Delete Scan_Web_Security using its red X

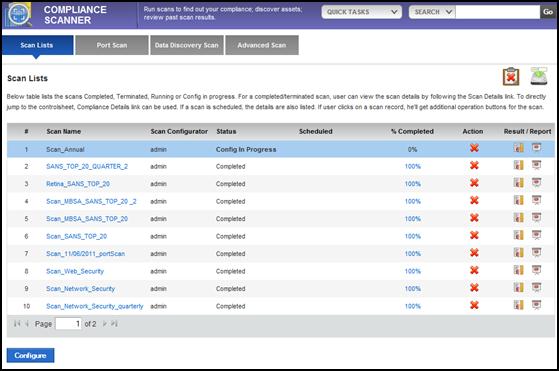click(474, 270)
